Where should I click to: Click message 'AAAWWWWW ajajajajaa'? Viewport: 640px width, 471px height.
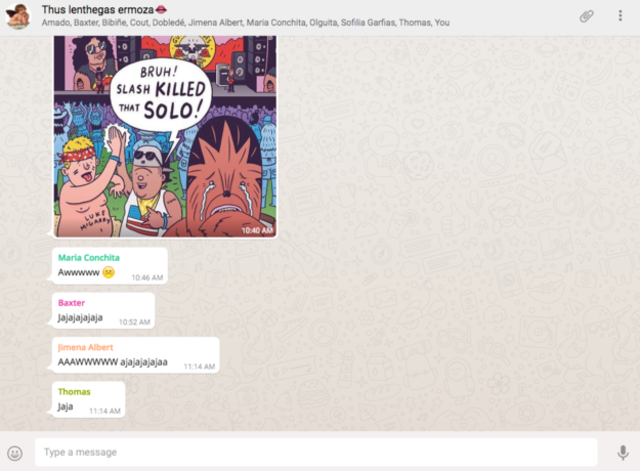[113, 362]
